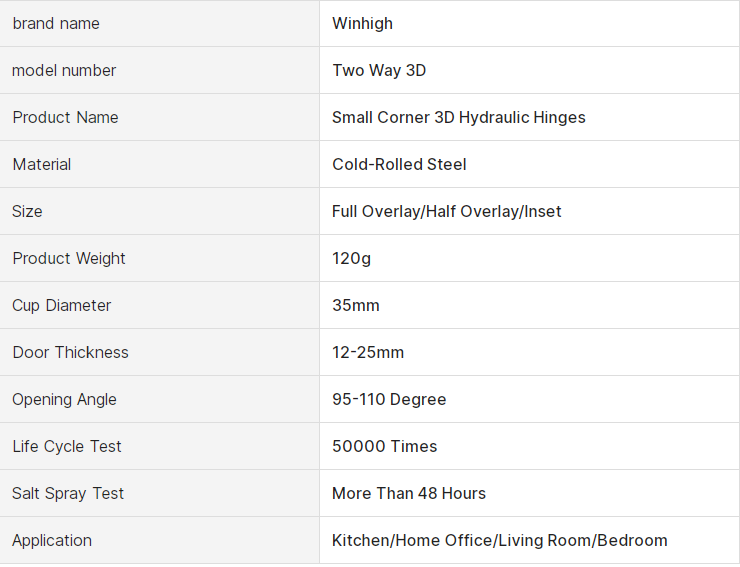Click the '12-25mm' door thickness value
This screenshot has width=740, height=567.
368,352
